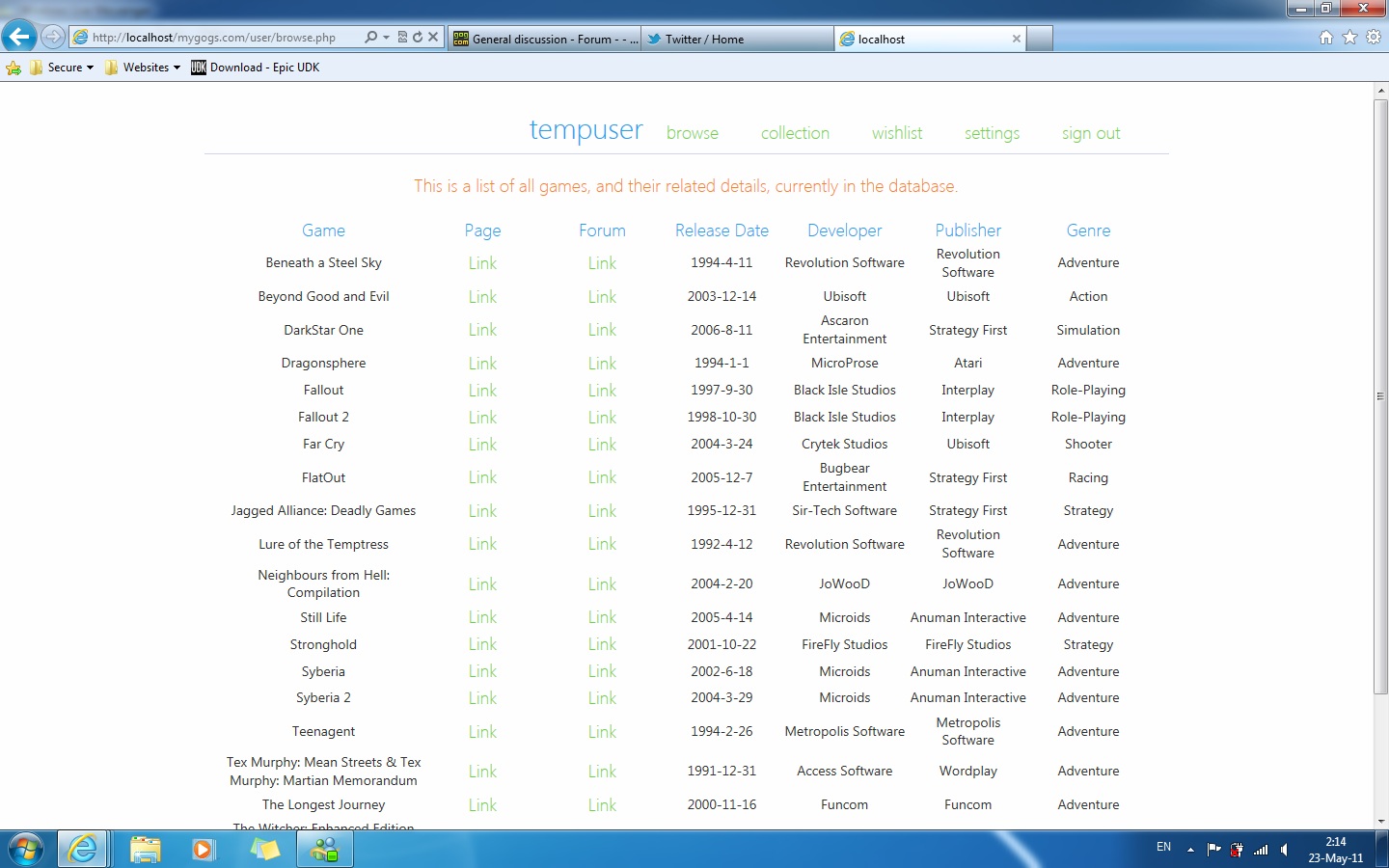
Task: Switch to the Twitter / Home tab
Action: tap(737, 39)
